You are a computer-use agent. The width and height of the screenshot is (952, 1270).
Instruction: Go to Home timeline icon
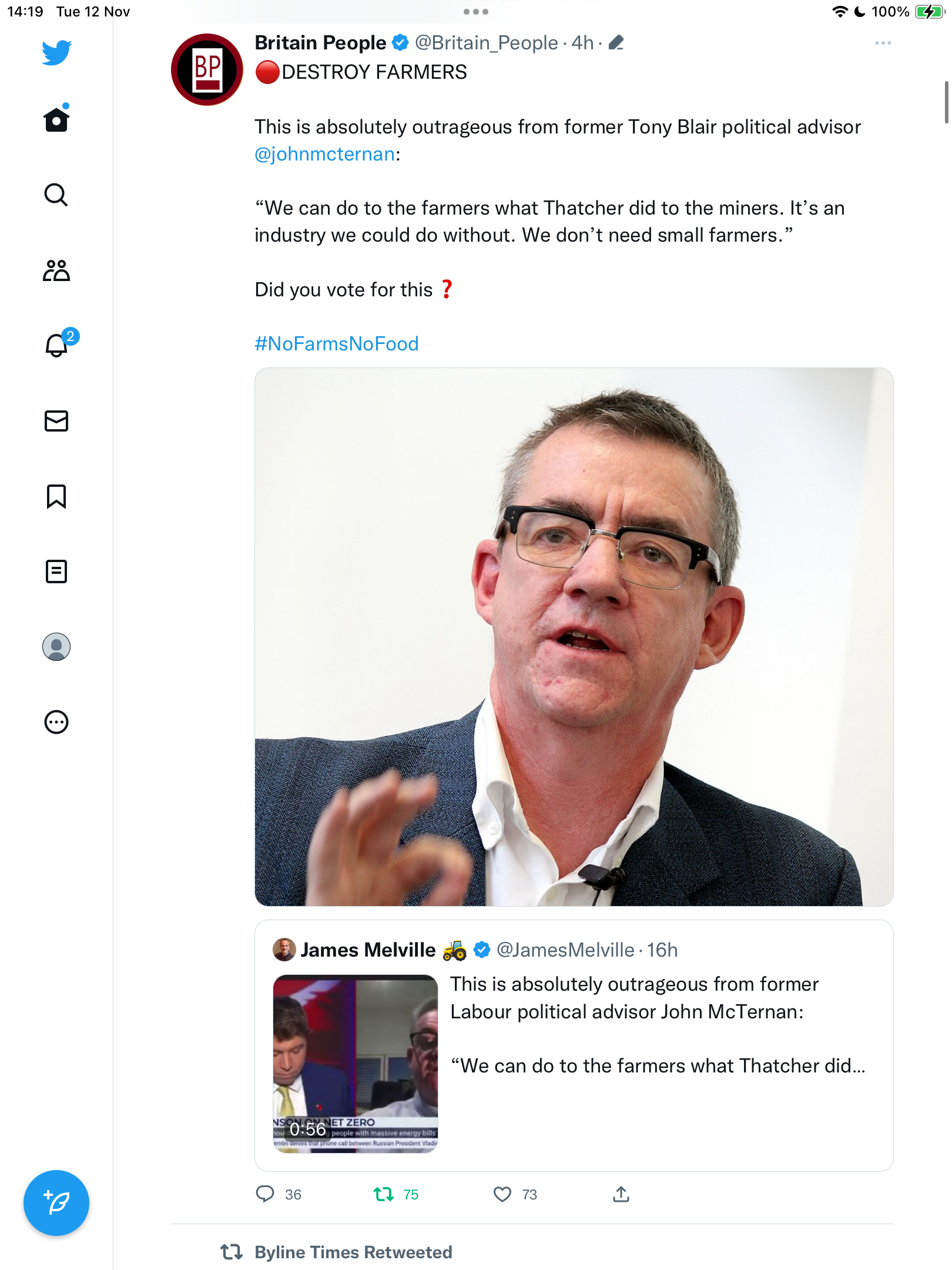click(56, 118)
